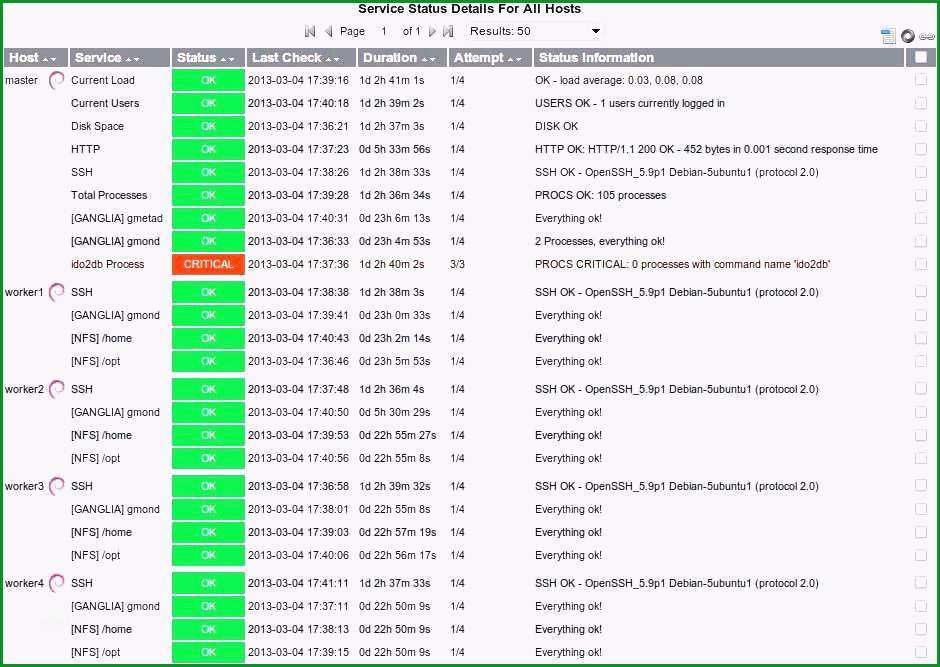Open the Results: 50 dropdown
Screen dimensions: 940x667
(534, 31)
